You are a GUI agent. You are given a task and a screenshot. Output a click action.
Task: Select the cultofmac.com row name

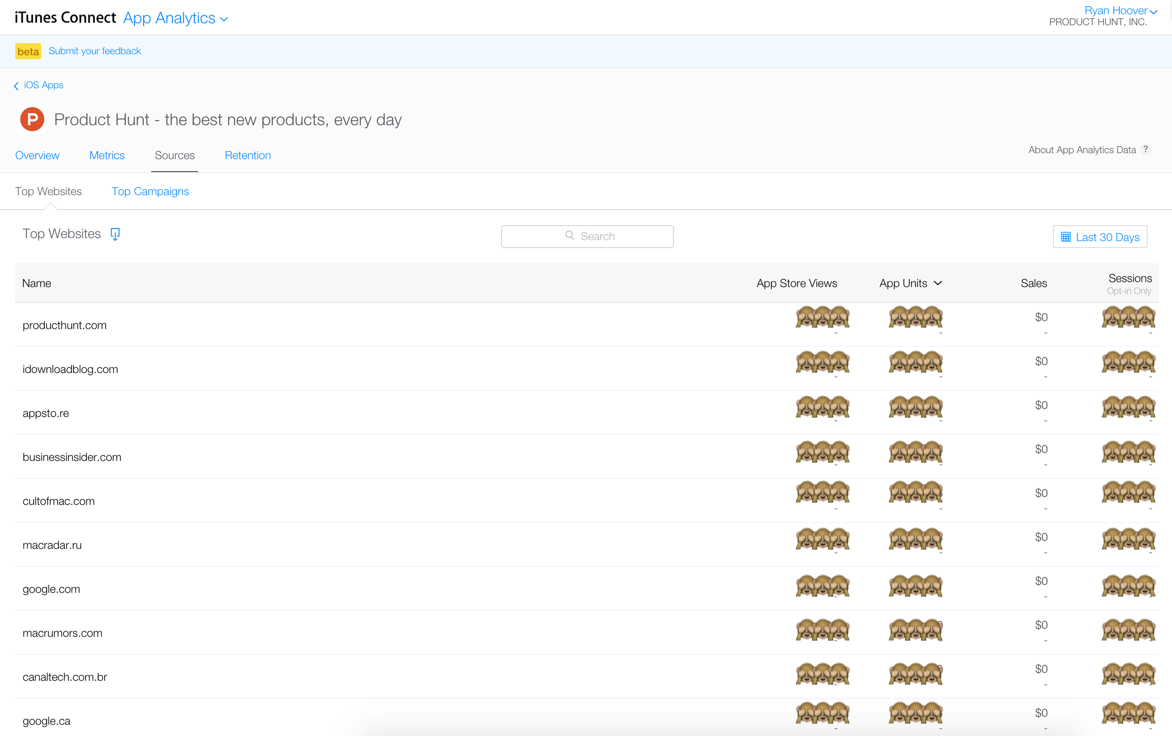pyautogui.click(x=58, y=501)
